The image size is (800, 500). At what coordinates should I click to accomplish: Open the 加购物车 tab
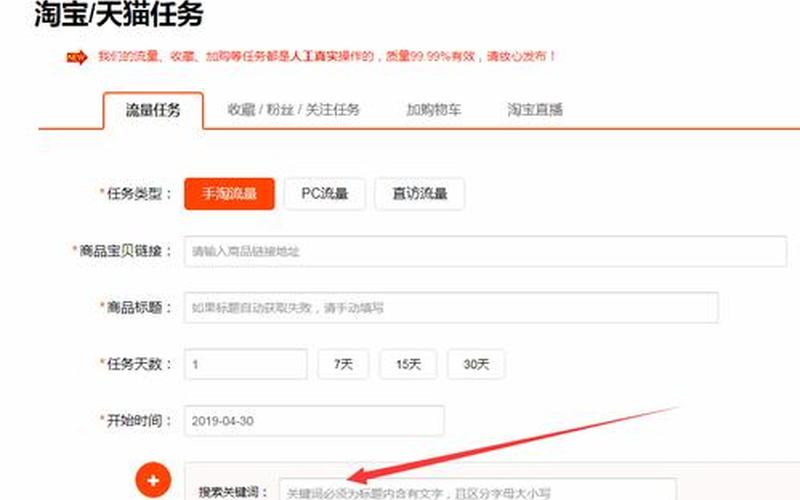(434, 110)
